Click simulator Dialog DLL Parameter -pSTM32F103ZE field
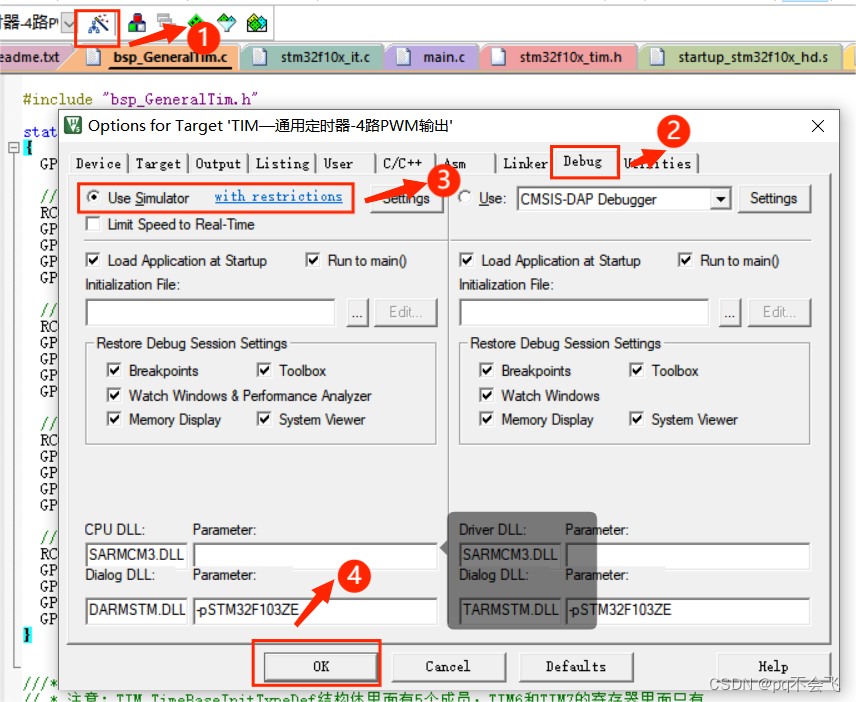 coord(315,610)
